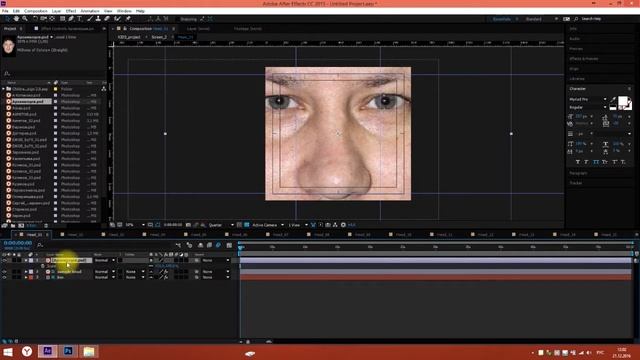
Task: Open the Effects & Presets panel
Action: pos(584,59)
